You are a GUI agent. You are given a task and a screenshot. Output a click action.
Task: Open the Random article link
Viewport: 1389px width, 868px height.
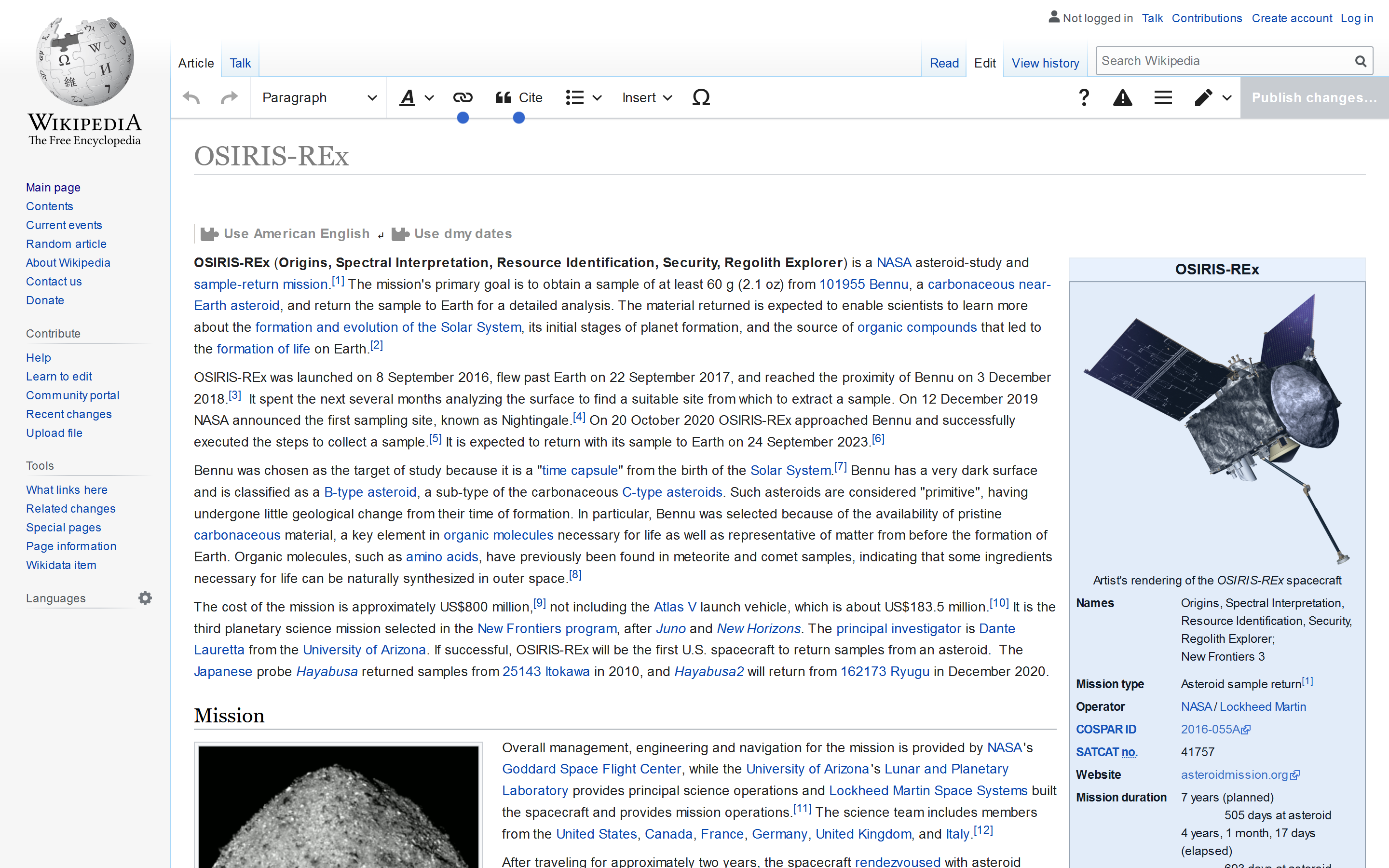(66, 244)
